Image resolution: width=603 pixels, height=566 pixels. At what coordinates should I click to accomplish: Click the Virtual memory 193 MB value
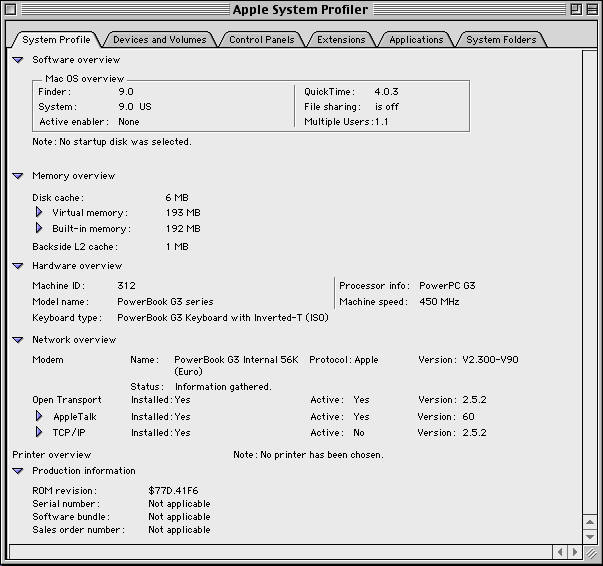click(x=183, y=213)
